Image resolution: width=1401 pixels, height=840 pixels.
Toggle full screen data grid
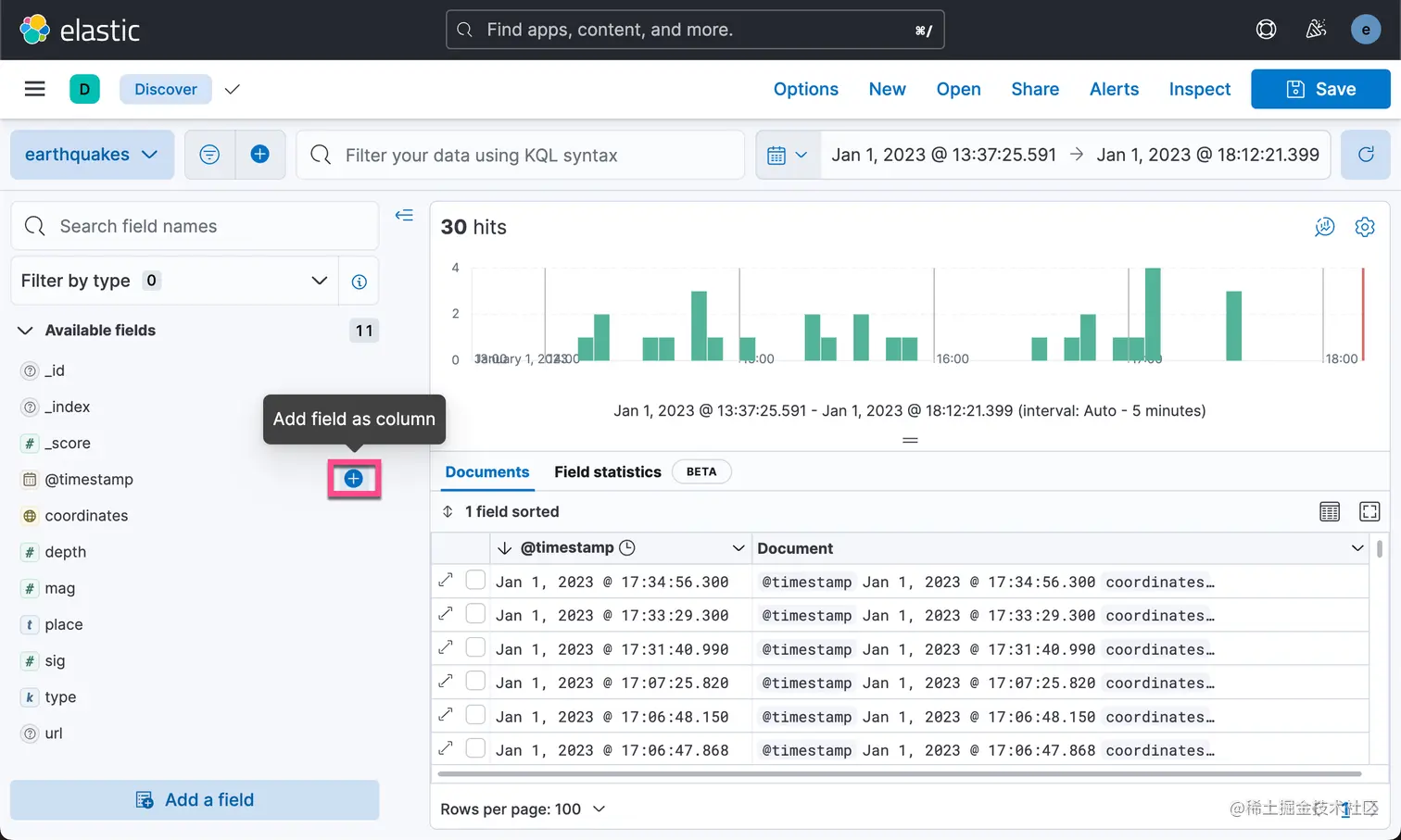(1369, 511)
